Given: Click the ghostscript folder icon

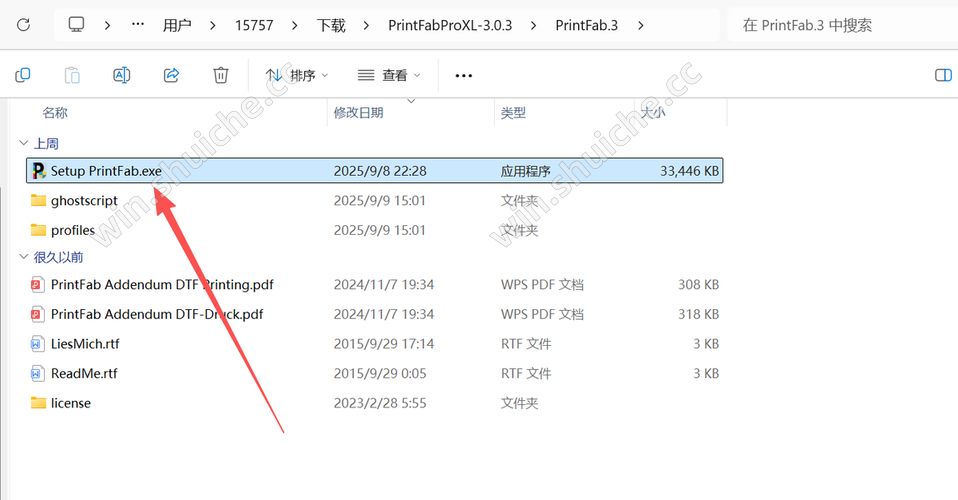Looking at the screenshot, I should click(x=38, y=200).
